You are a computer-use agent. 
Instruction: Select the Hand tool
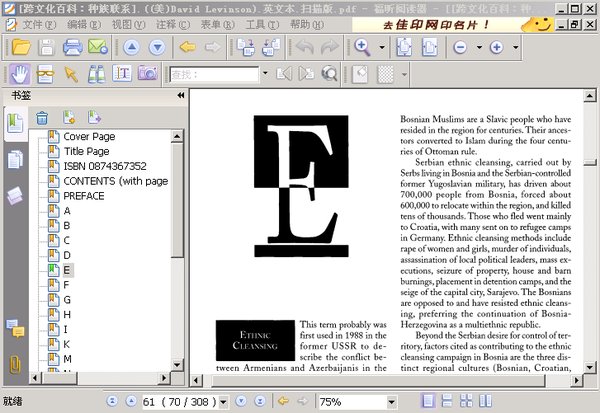coord(20,73)
